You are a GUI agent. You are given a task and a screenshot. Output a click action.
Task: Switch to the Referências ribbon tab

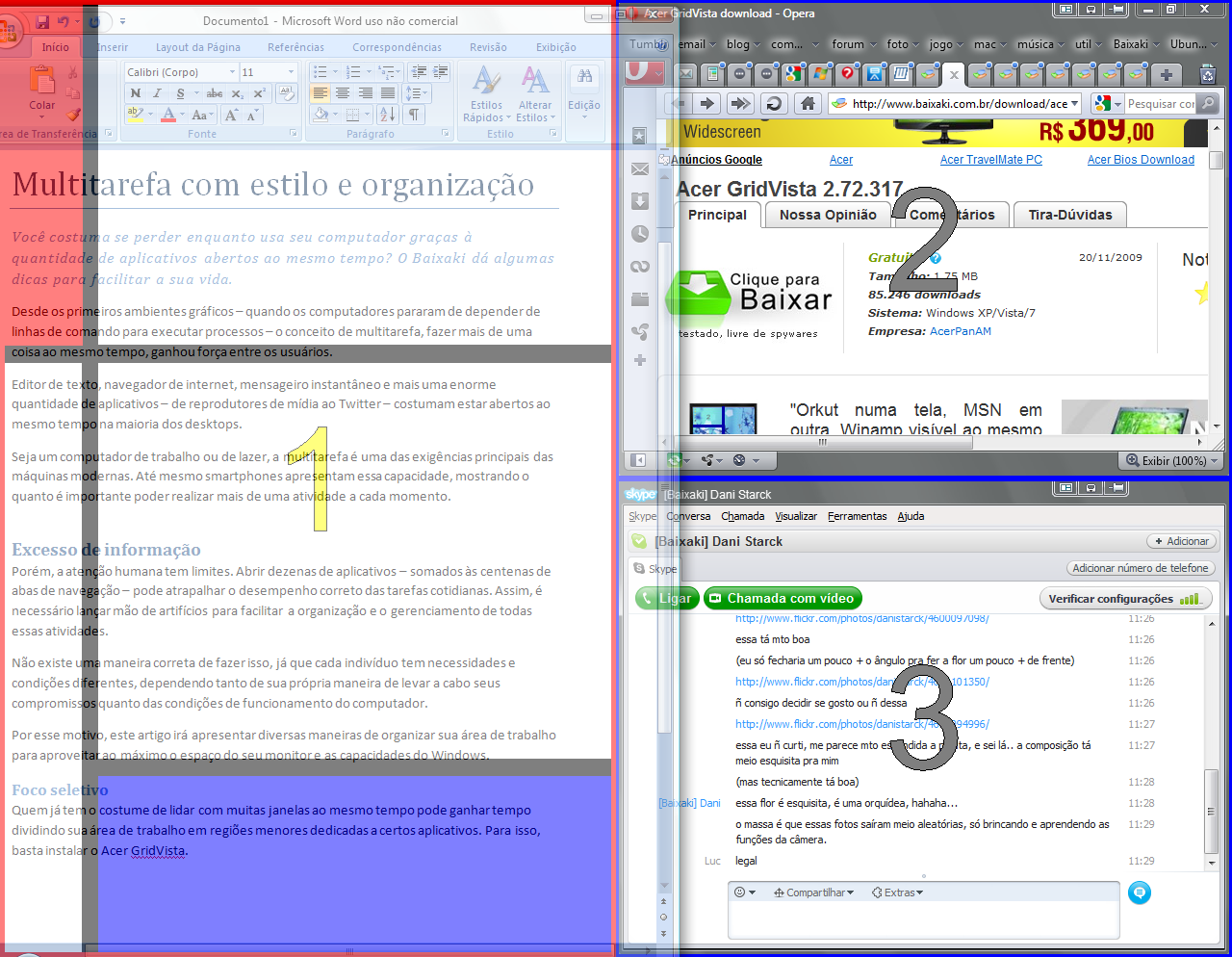(295, 47)
